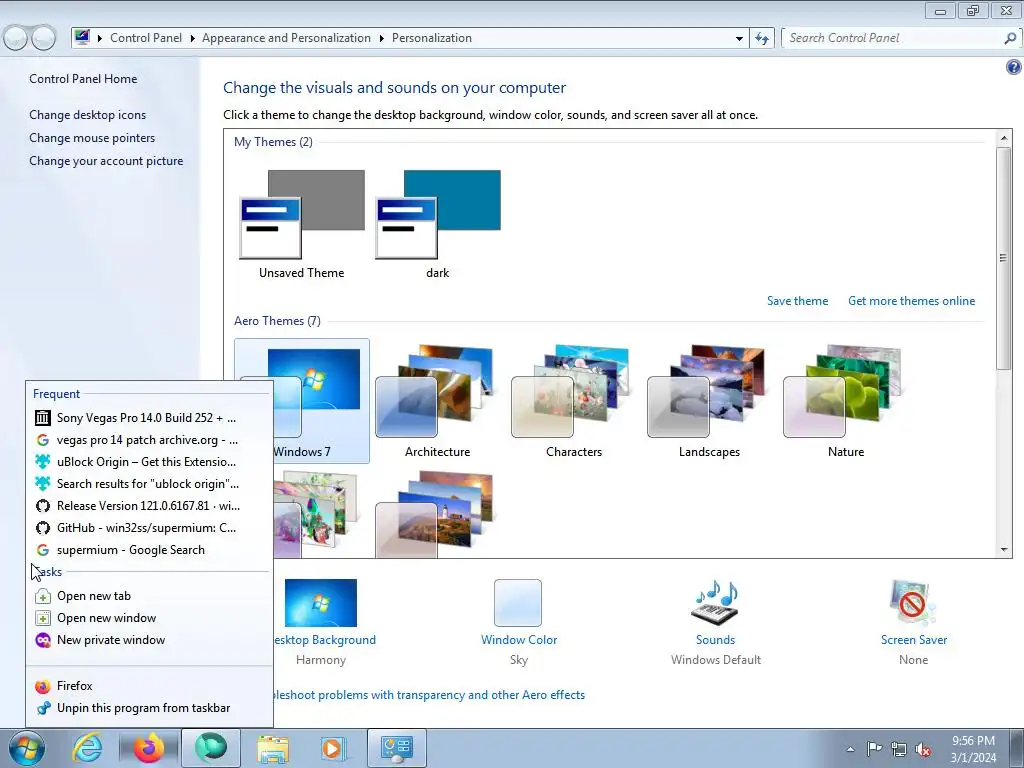
Task: Click the Action Center flag tray icon
Action: (x=874, y=749)
